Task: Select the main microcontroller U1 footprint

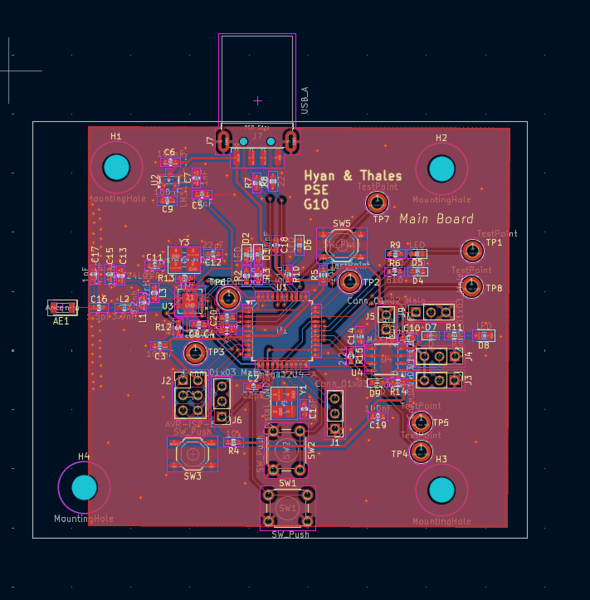Action: point(282,330)
